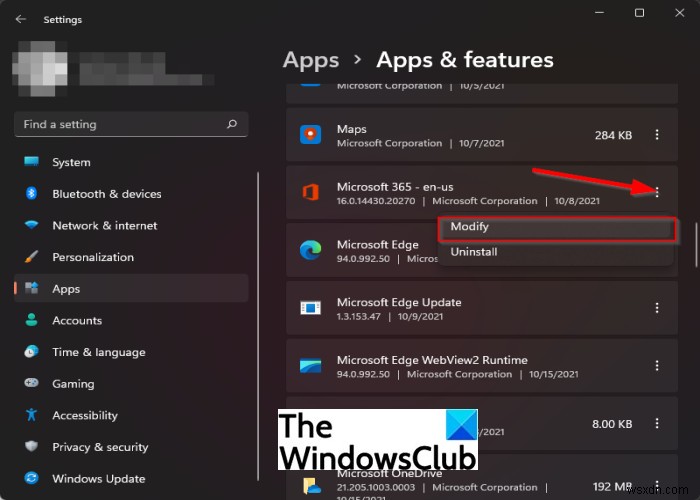
Task: Click the Gaming controller icon
Action: [x=31, y=383]
